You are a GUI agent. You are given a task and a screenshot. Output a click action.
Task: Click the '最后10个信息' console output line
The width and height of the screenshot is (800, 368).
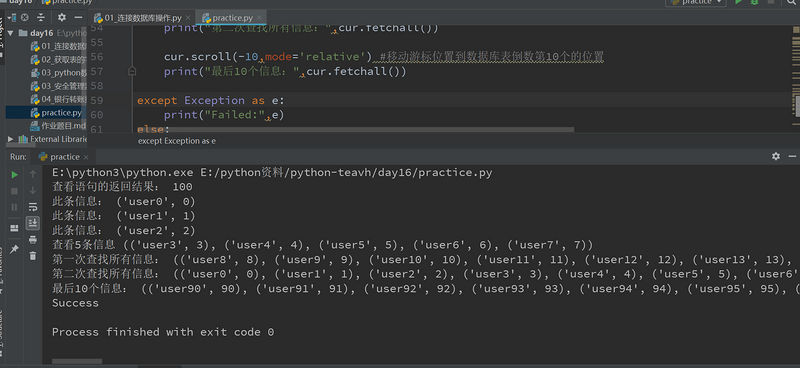[426, 289]
